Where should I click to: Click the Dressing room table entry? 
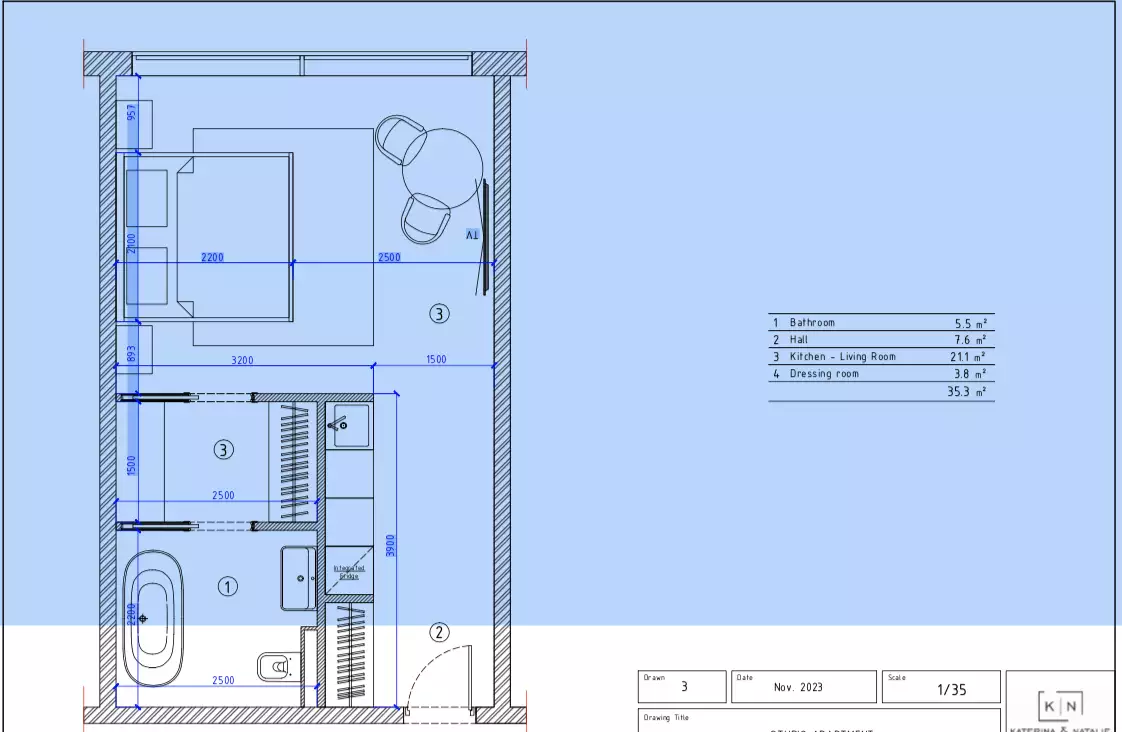click(x=824, y=374)
